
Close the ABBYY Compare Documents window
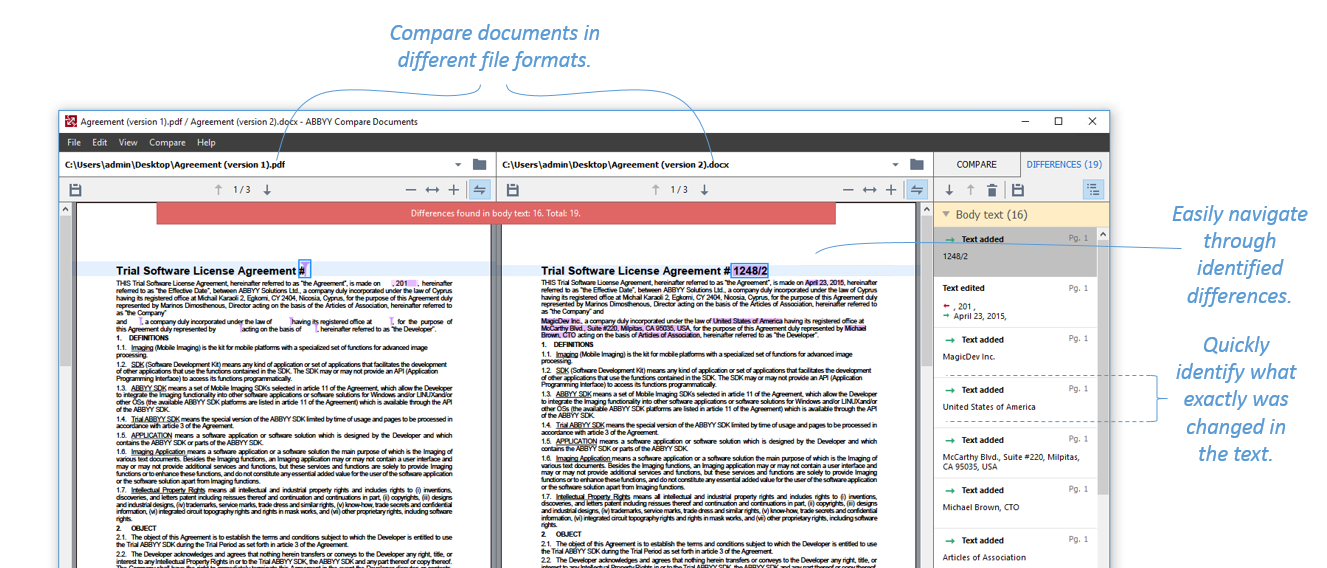(x=1090, y=122)
